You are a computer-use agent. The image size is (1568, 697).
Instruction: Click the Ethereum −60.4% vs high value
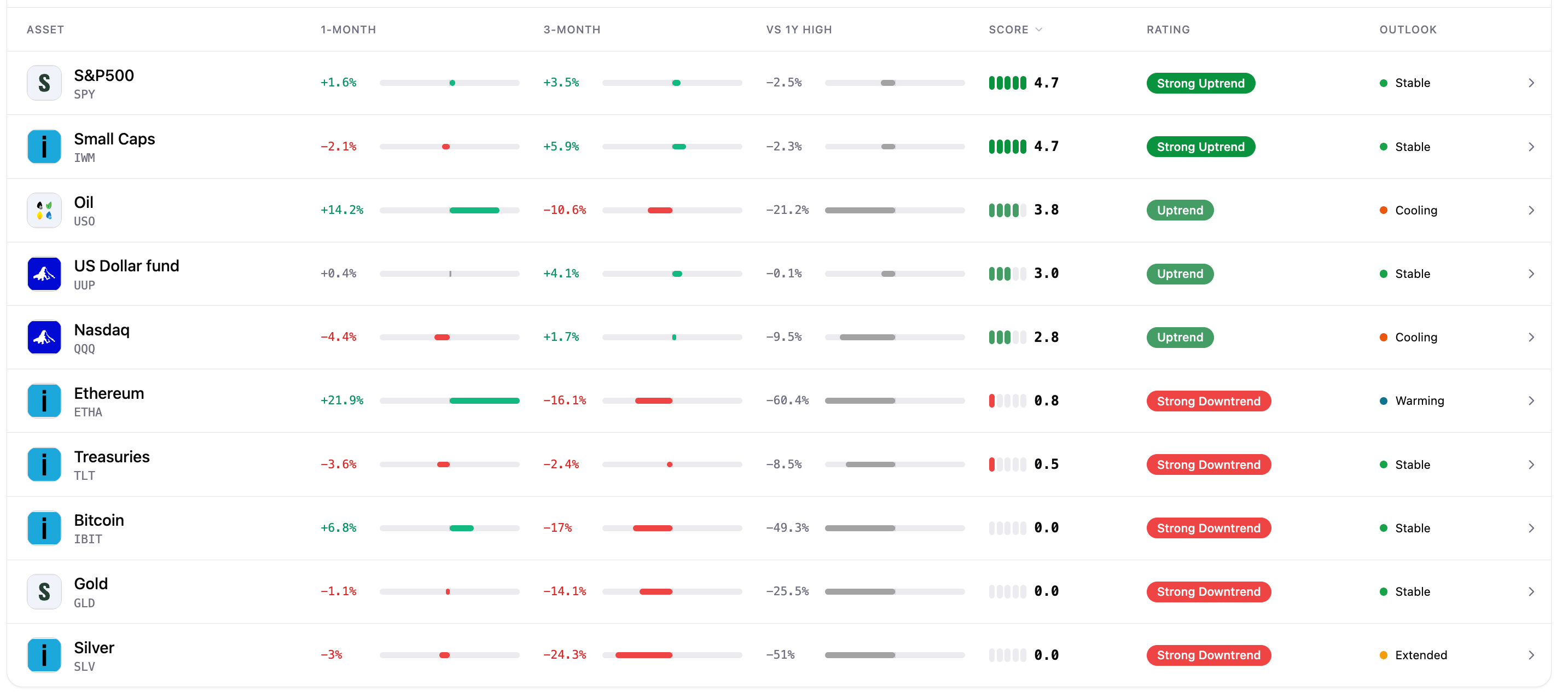tap(787, 400)
